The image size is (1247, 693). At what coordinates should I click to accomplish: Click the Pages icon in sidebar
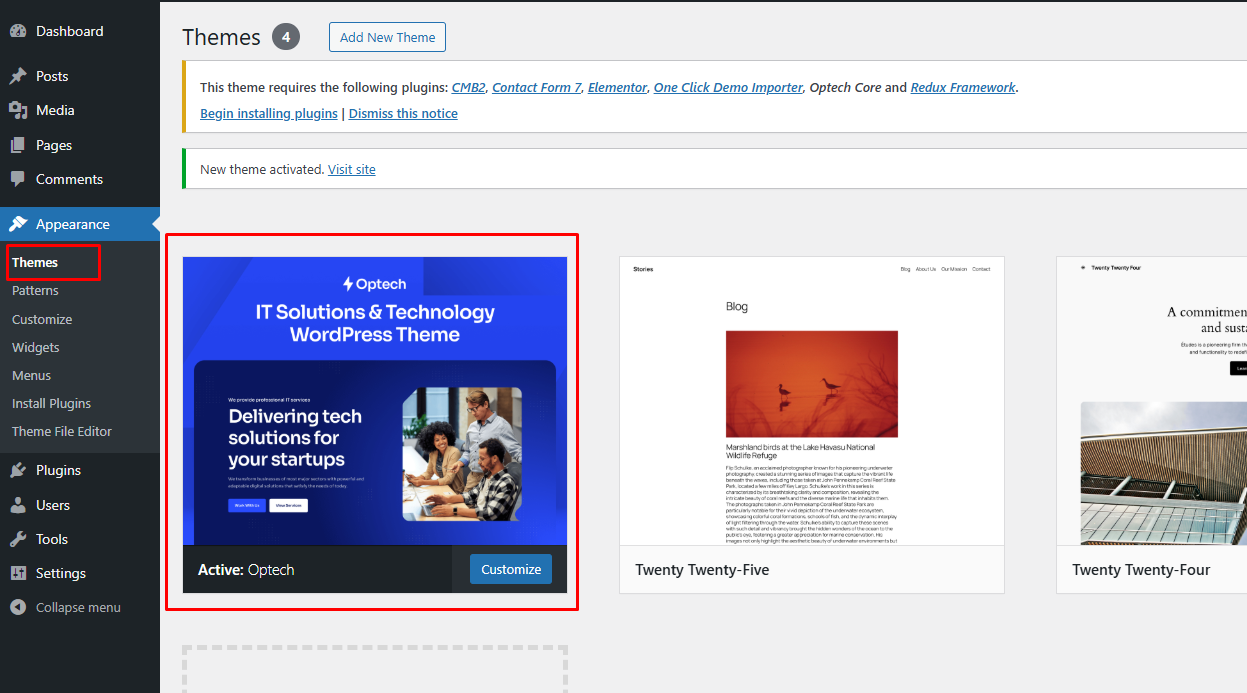pyautogui.click(x=18, y=145)
